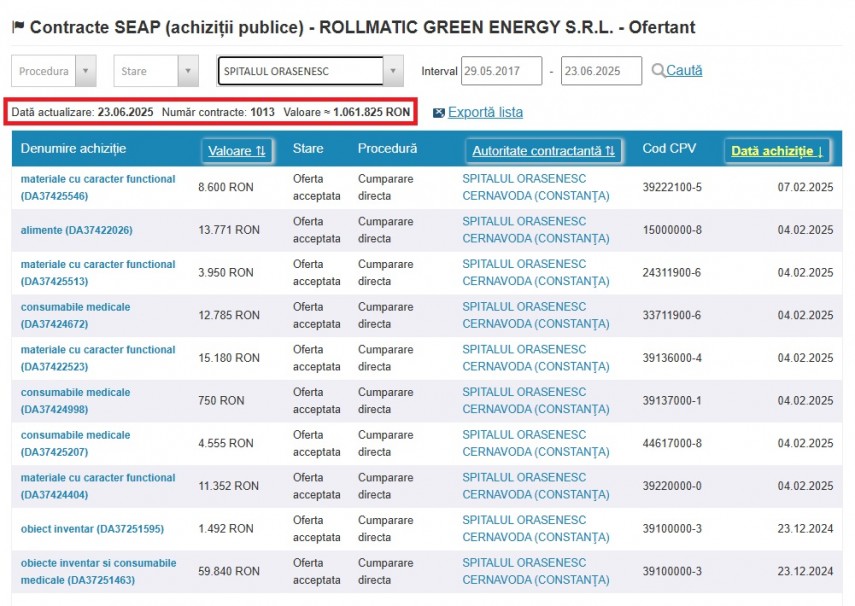Viewport: 855px width, 606px height.
Task: Click the interval start date field 29.05.2017
Action: point(502,71)
